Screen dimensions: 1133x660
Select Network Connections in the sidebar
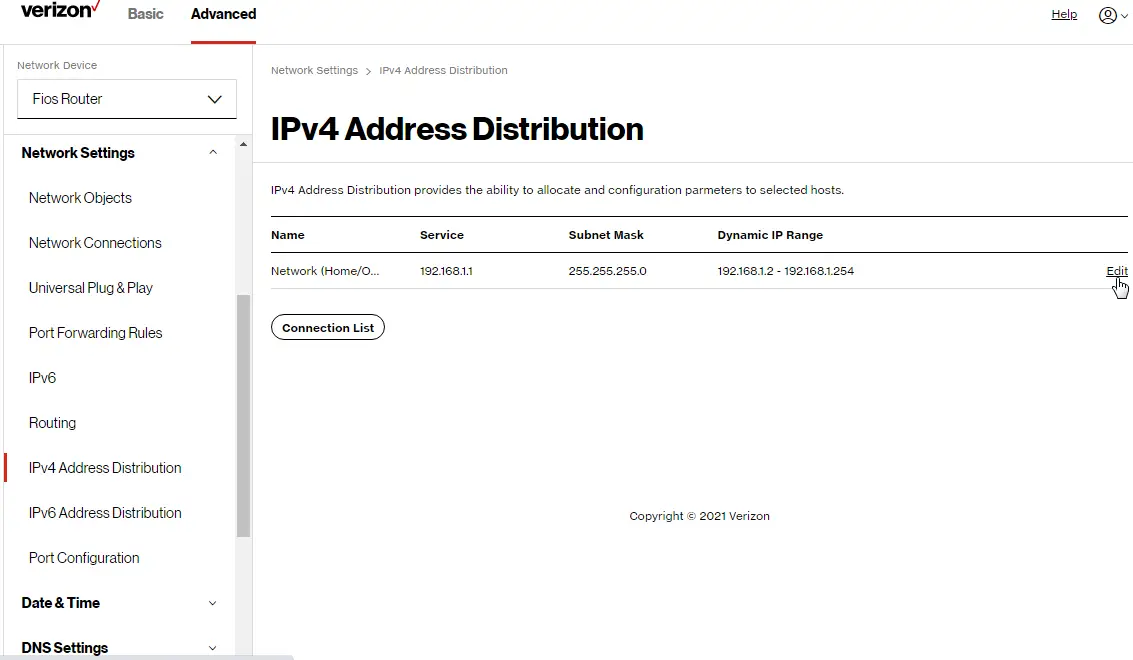95,242
